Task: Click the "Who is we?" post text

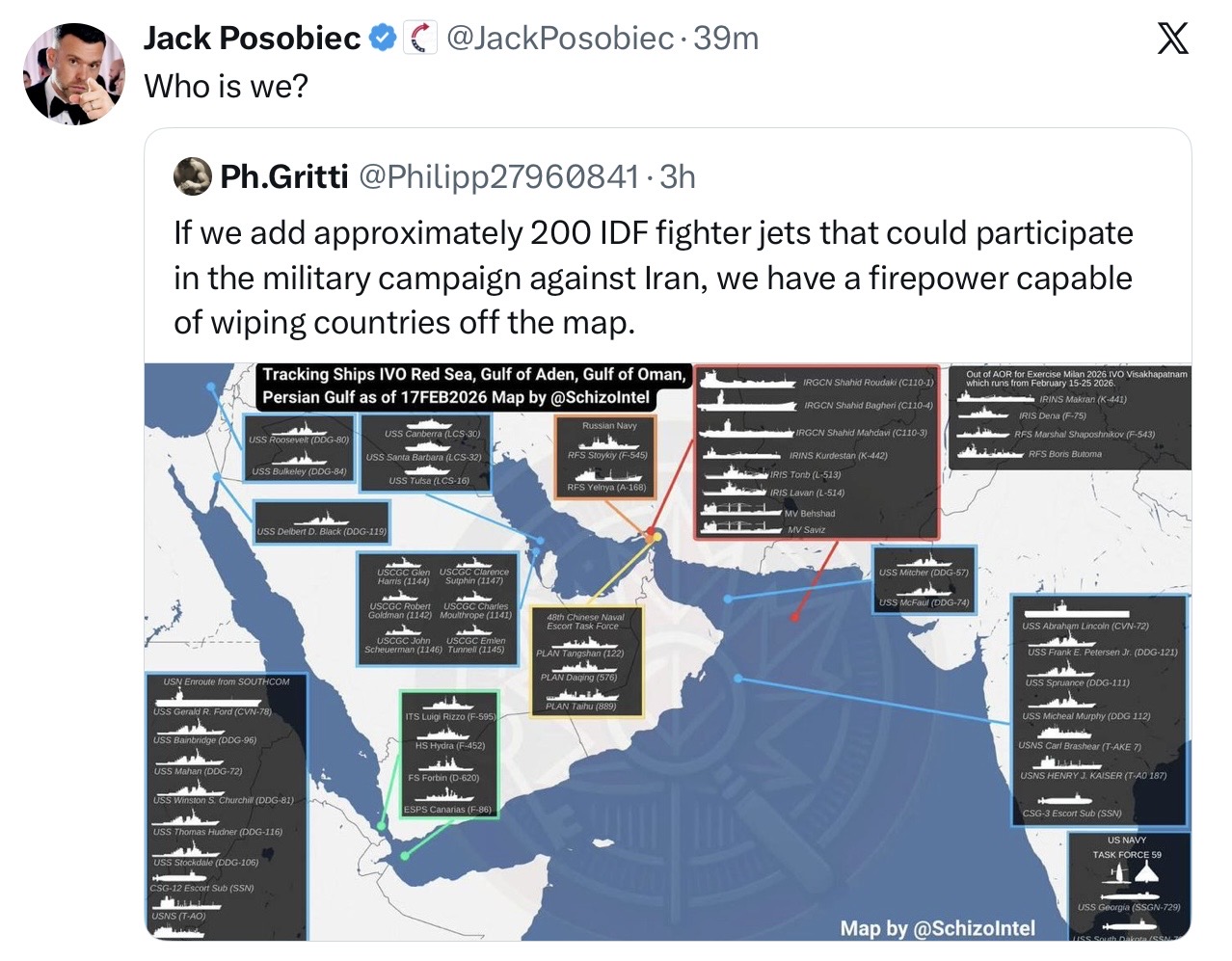Action: tap(227, 86)
